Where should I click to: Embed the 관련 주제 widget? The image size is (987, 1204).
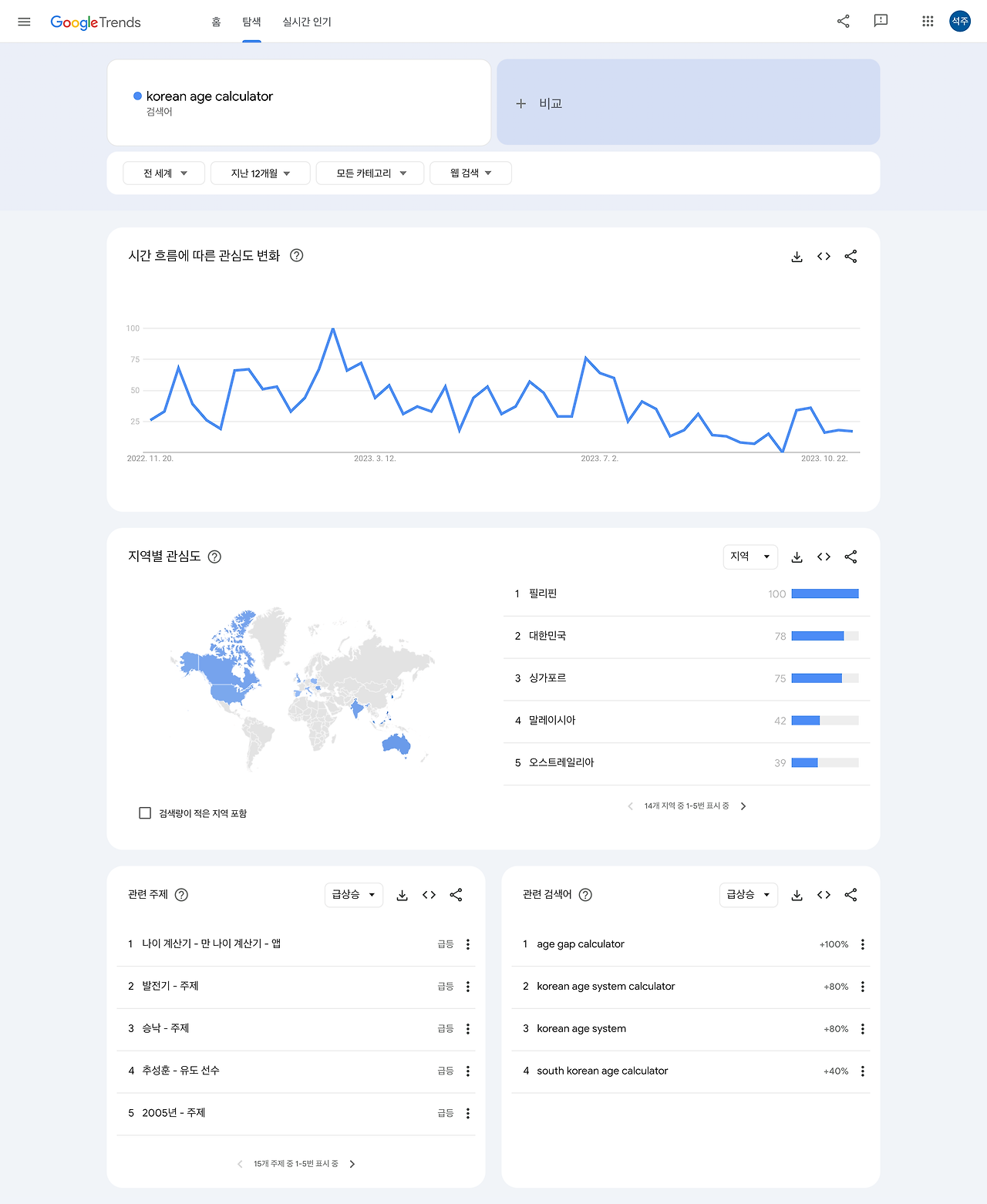[x=429, y=895]
